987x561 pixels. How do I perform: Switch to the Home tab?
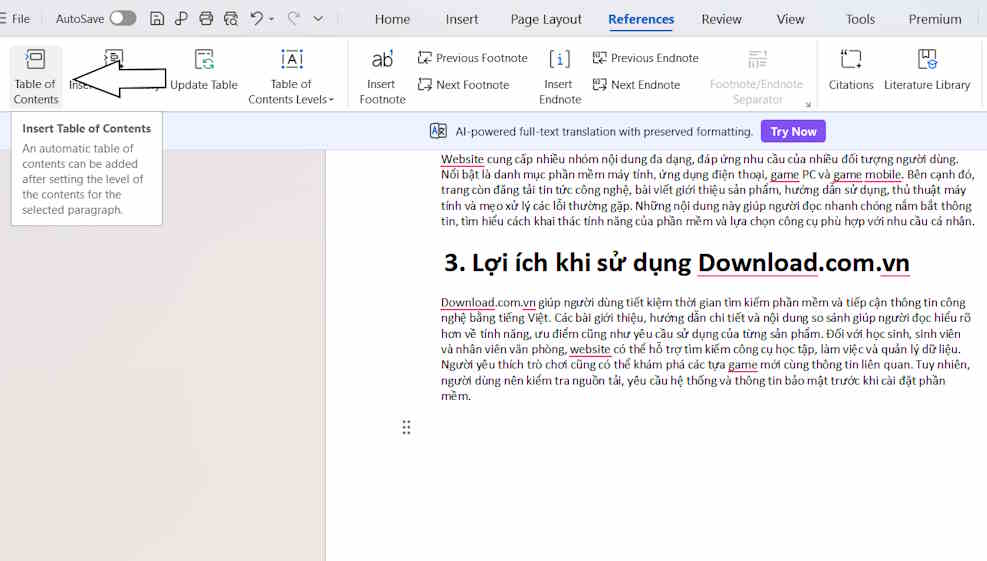point(392,20)
